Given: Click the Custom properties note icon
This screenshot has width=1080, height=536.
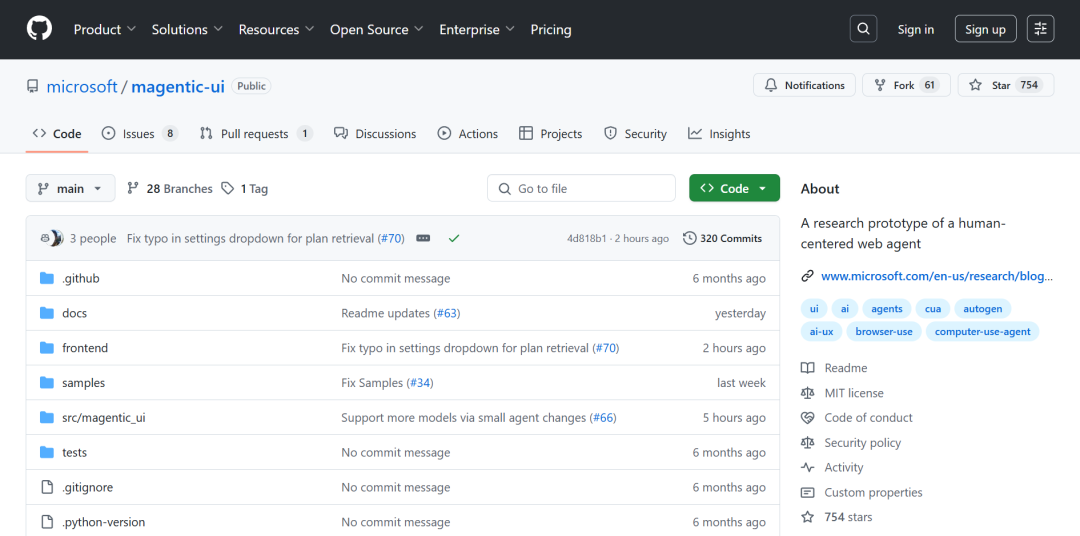Looking at the screenshot, I should 807,492.
